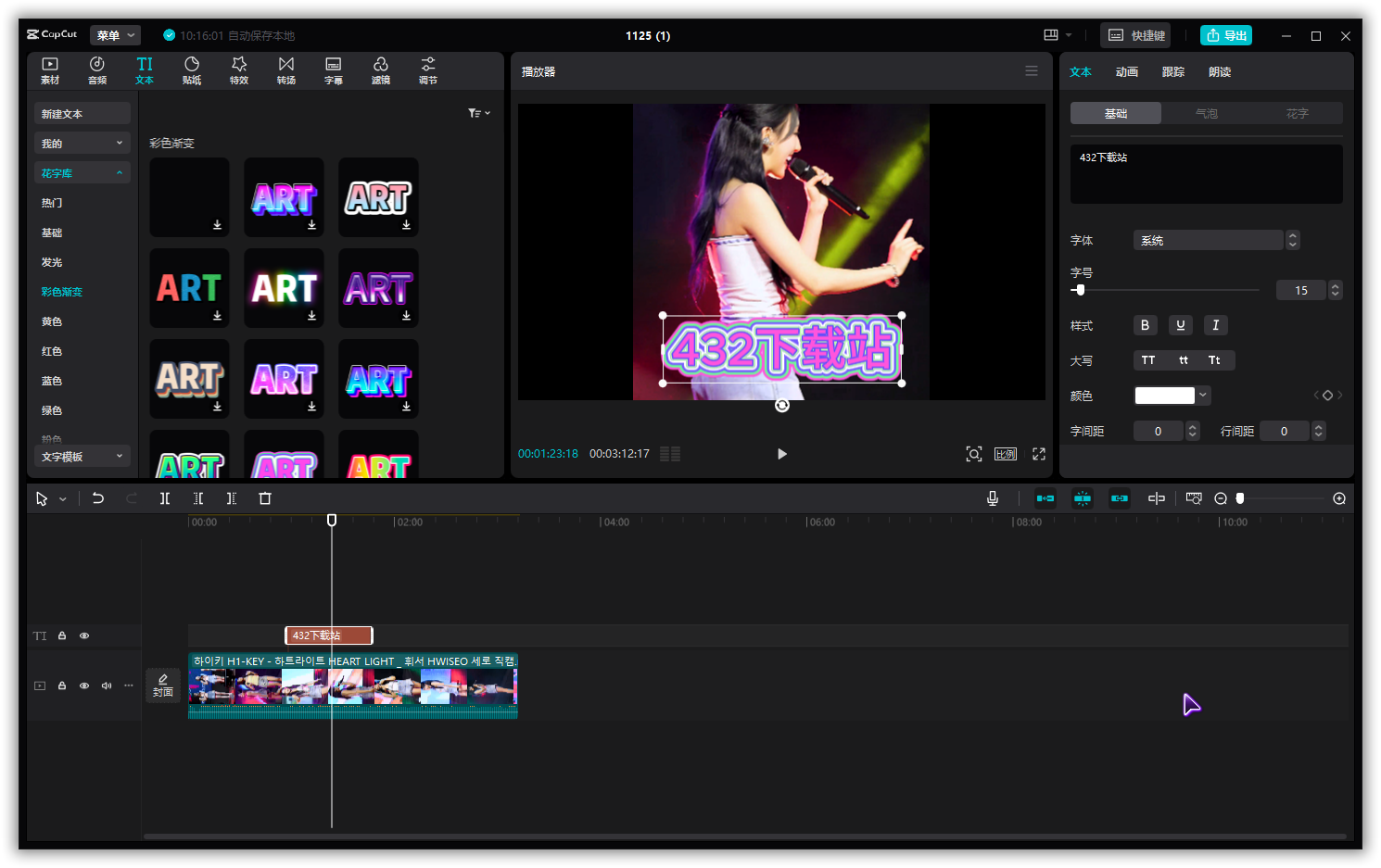Open the white text color swatch
Viewport: 1381px width, 868px height.
tap(1165, 396)
